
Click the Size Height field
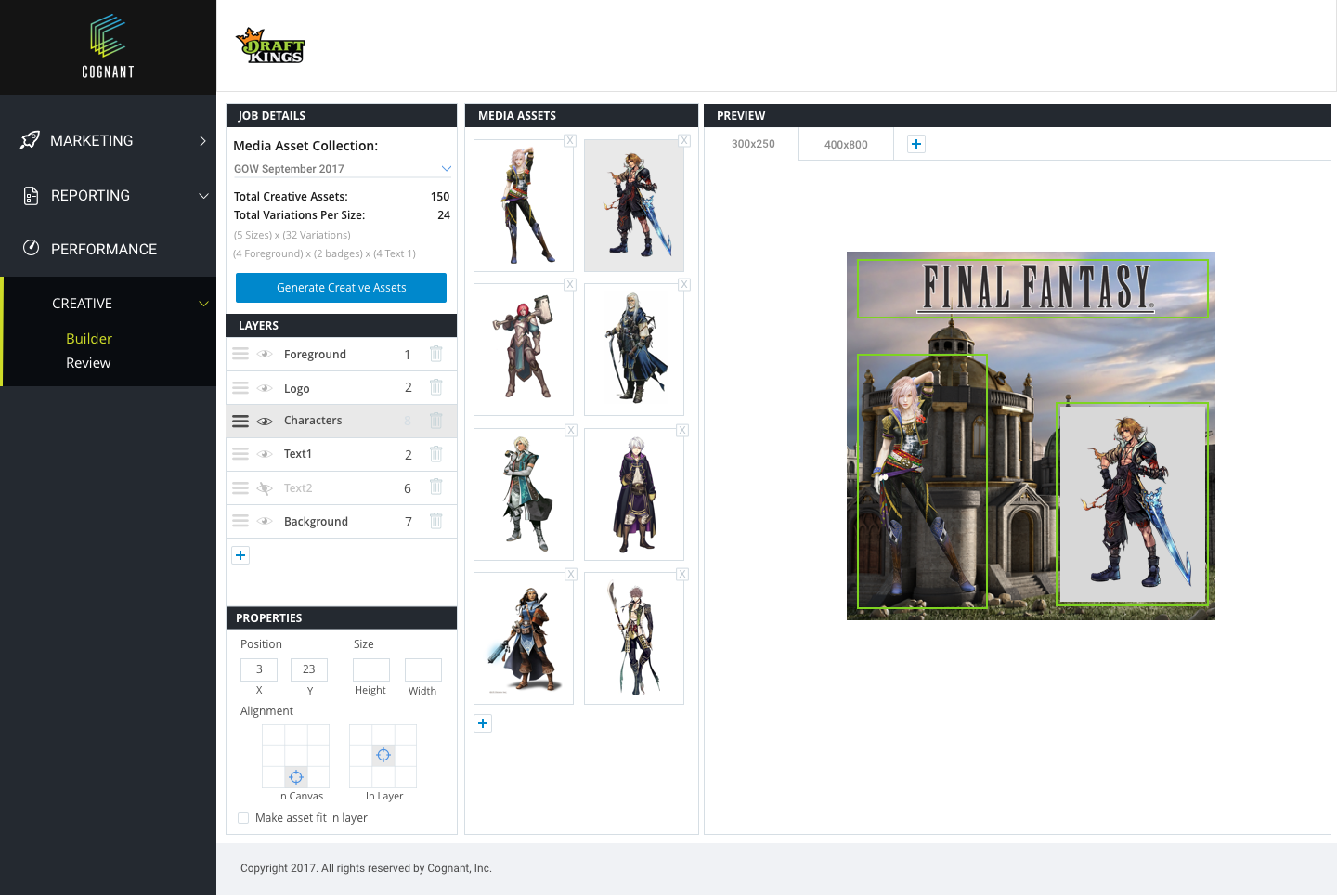click(371, 669)
